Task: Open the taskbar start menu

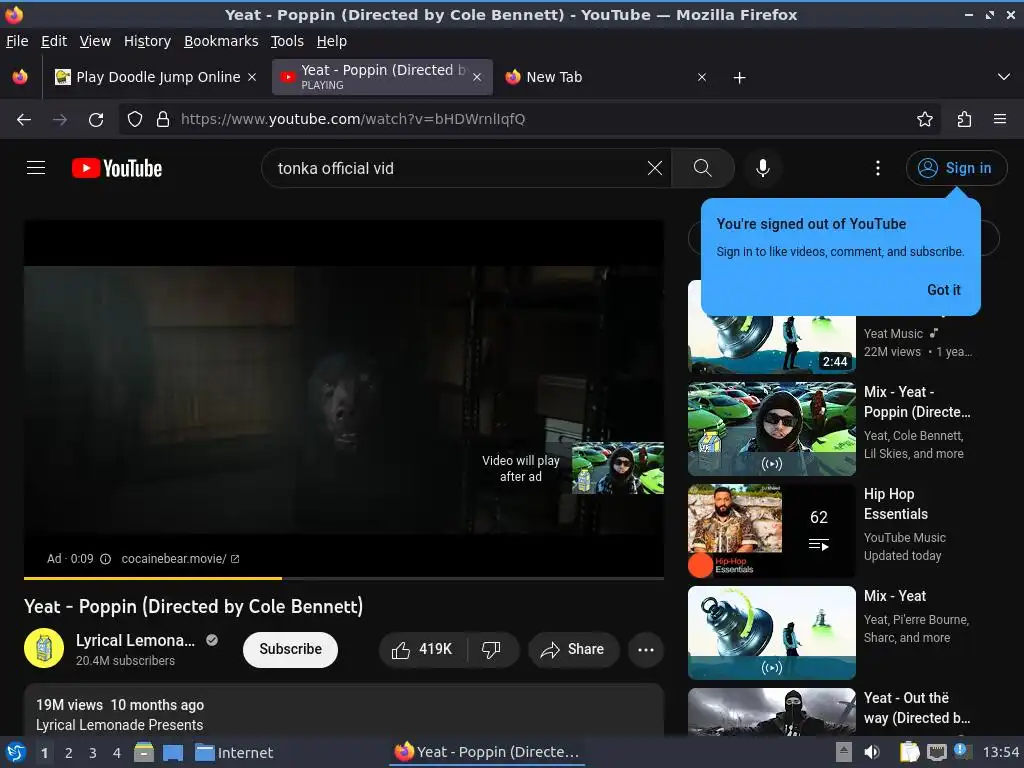Action: [16, 752]
